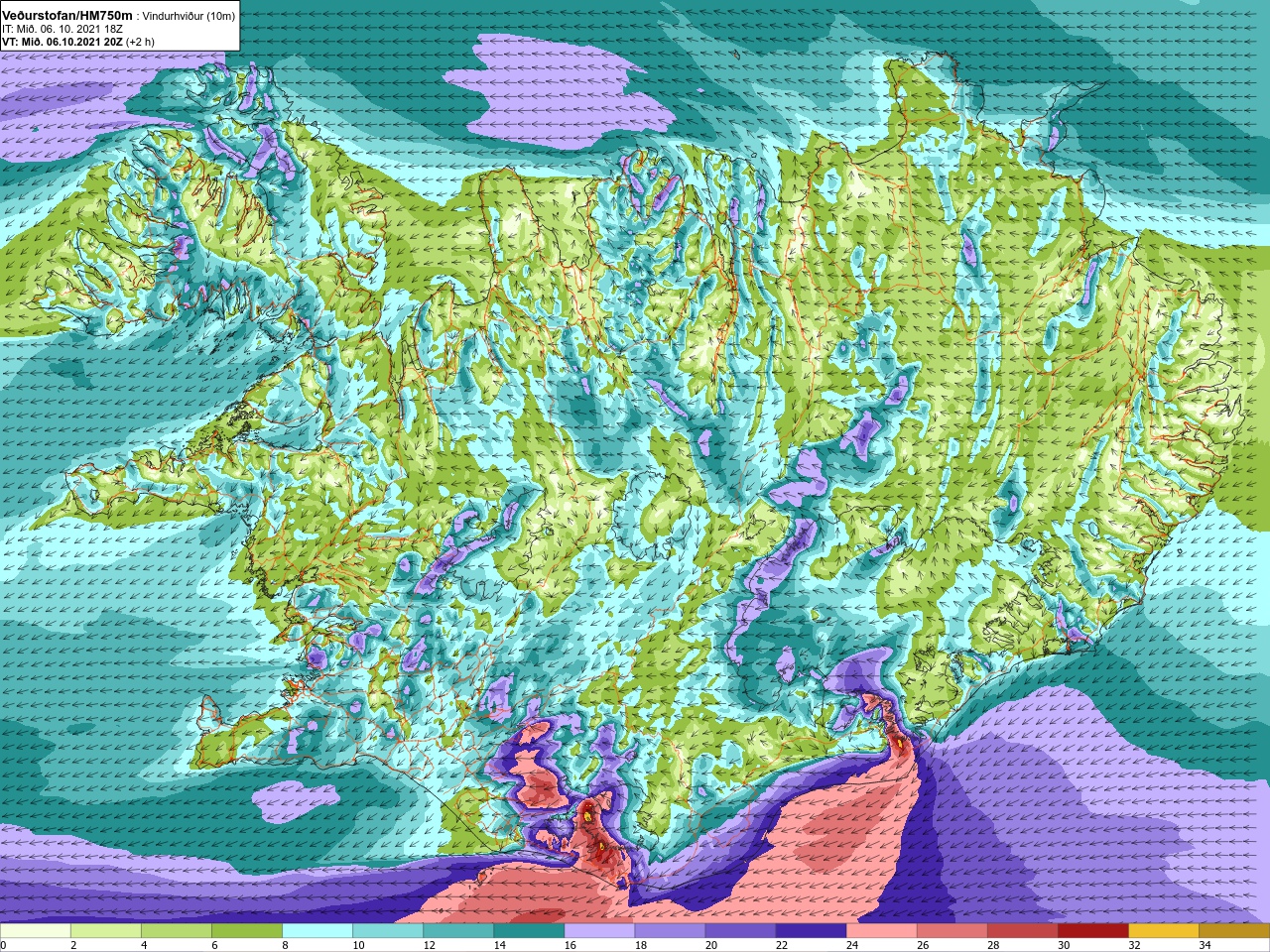Click the 24–26 light pink legend swatch

[x=881, y=931]
